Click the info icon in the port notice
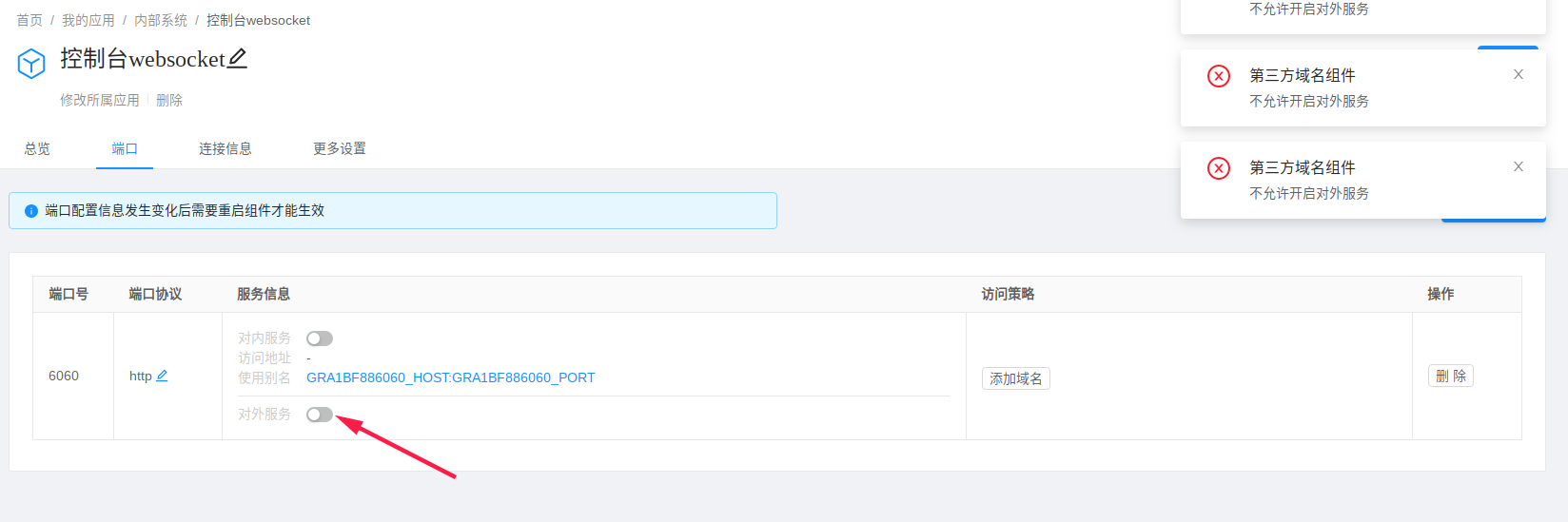This screenshot has height=522, width=1568. coord(31,211)
